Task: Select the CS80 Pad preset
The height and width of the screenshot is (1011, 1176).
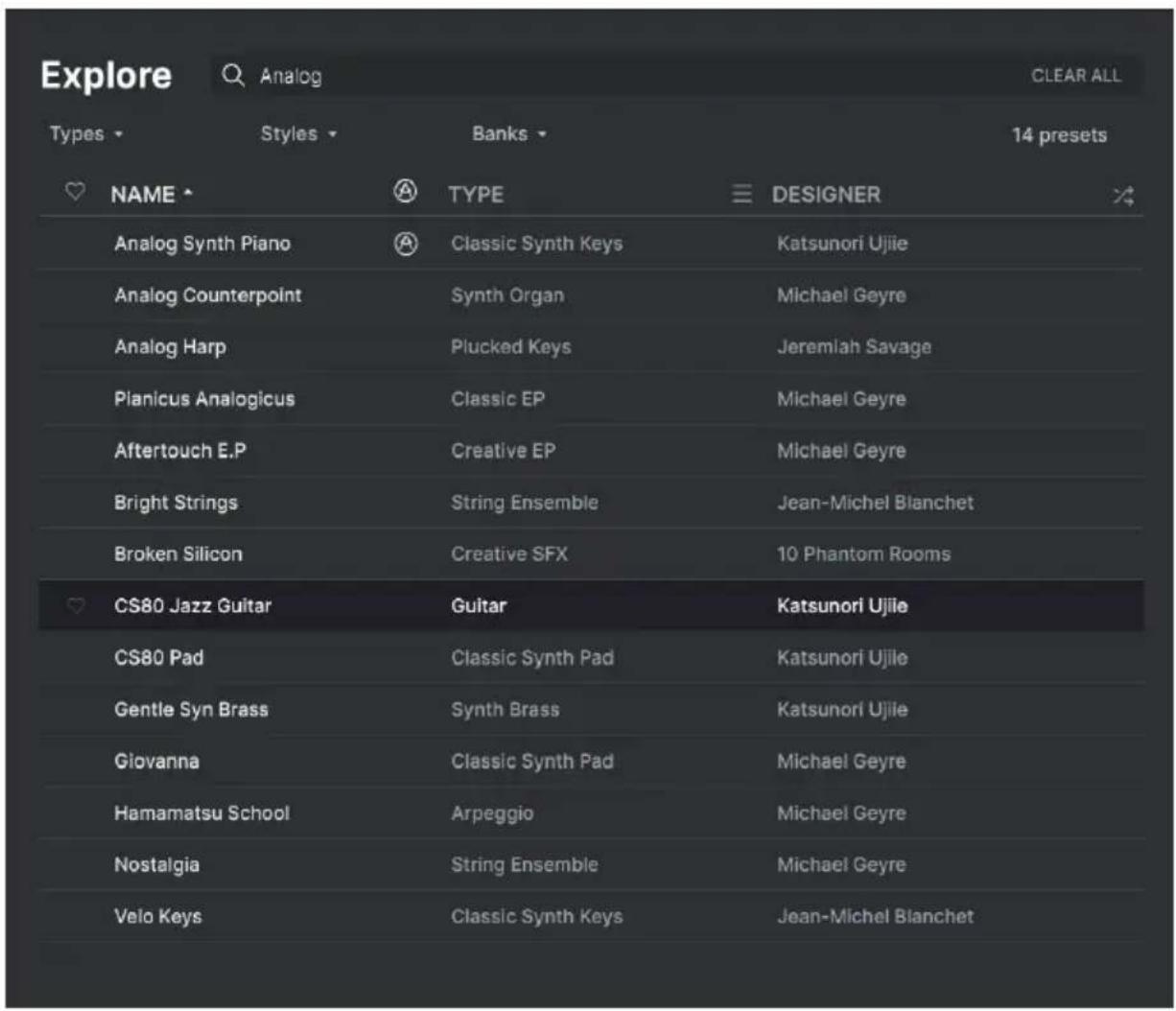Action: tap(591, 658)
